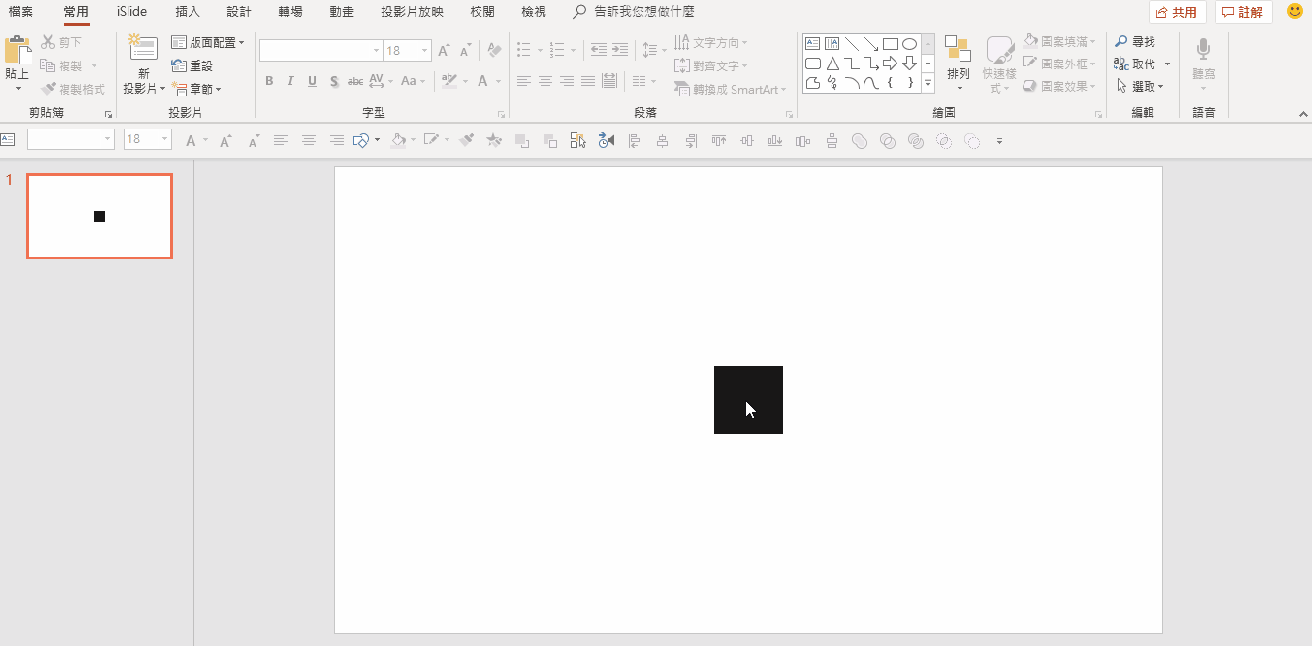The image size is (1312, 646).
Task: Click the 貼上 (Paste) clipboard icon
Action: point(17,51)
